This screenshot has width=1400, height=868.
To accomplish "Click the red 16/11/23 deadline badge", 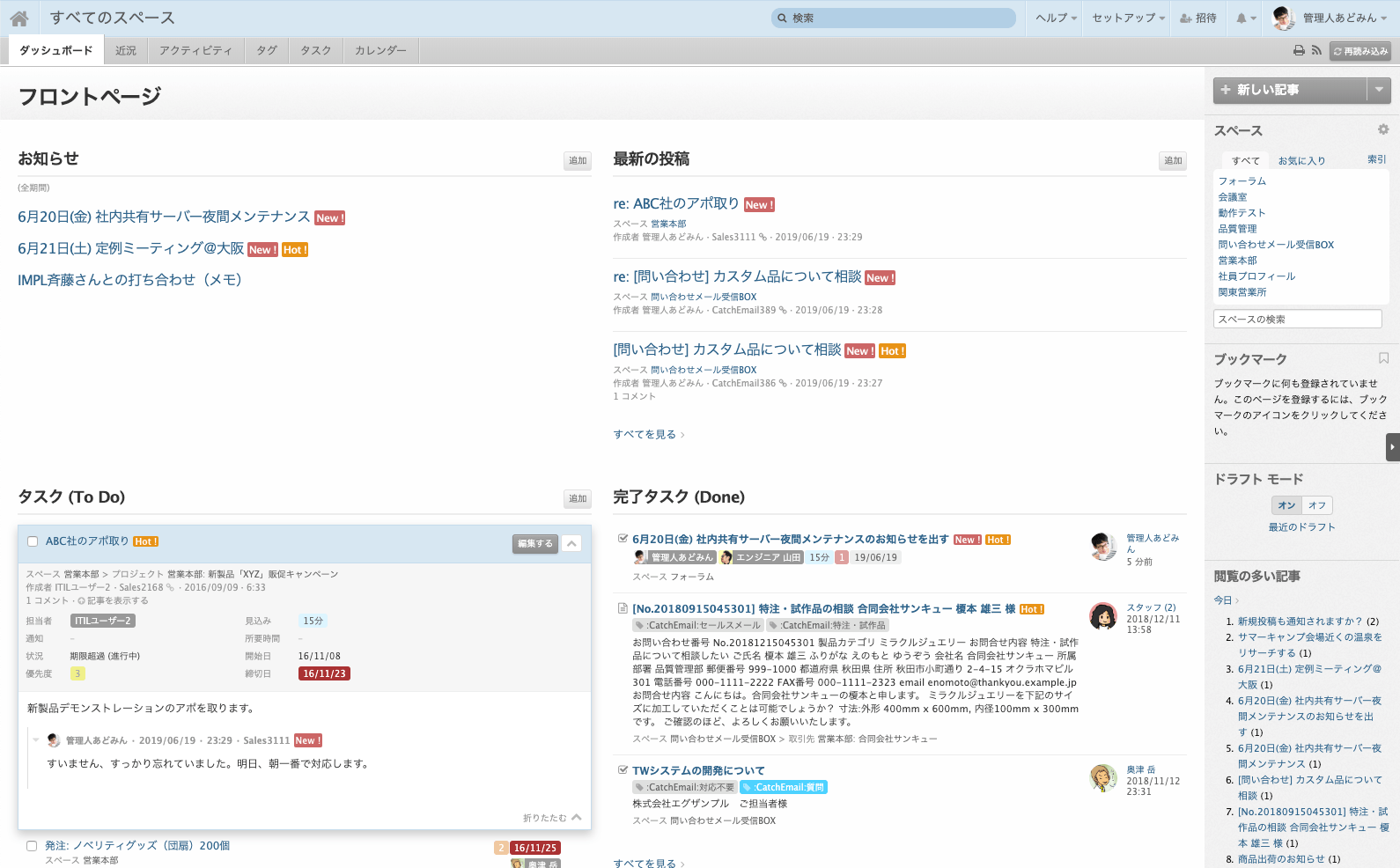I will [324, 673].
